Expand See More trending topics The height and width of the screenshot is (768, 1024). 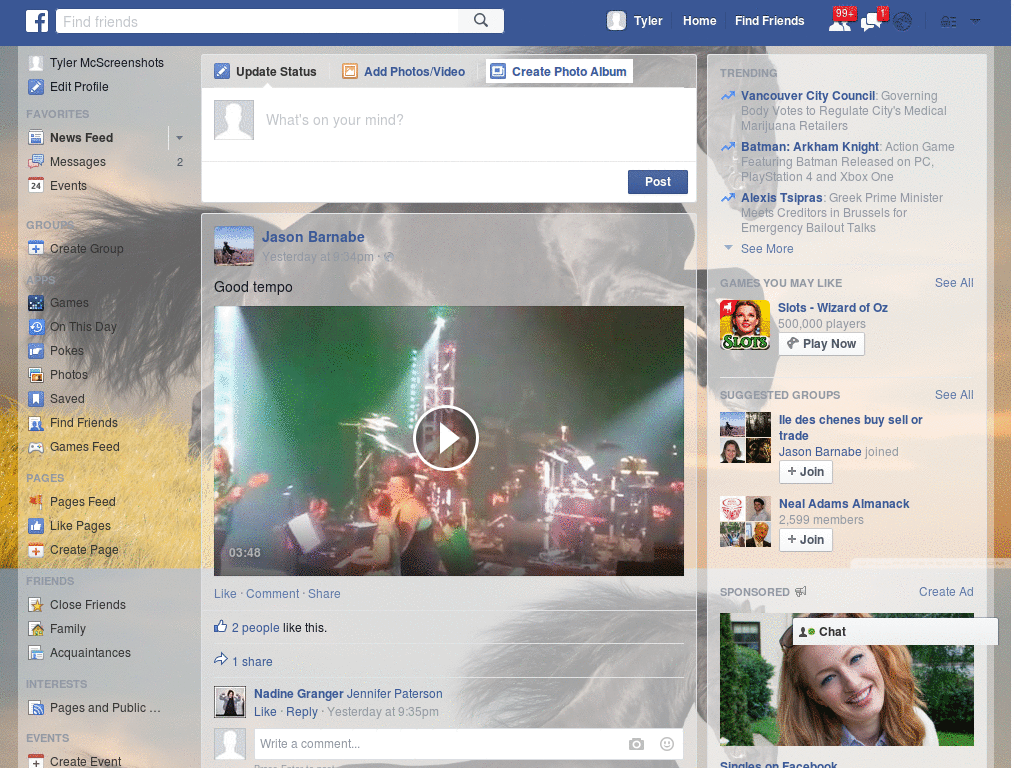point(767,249)
